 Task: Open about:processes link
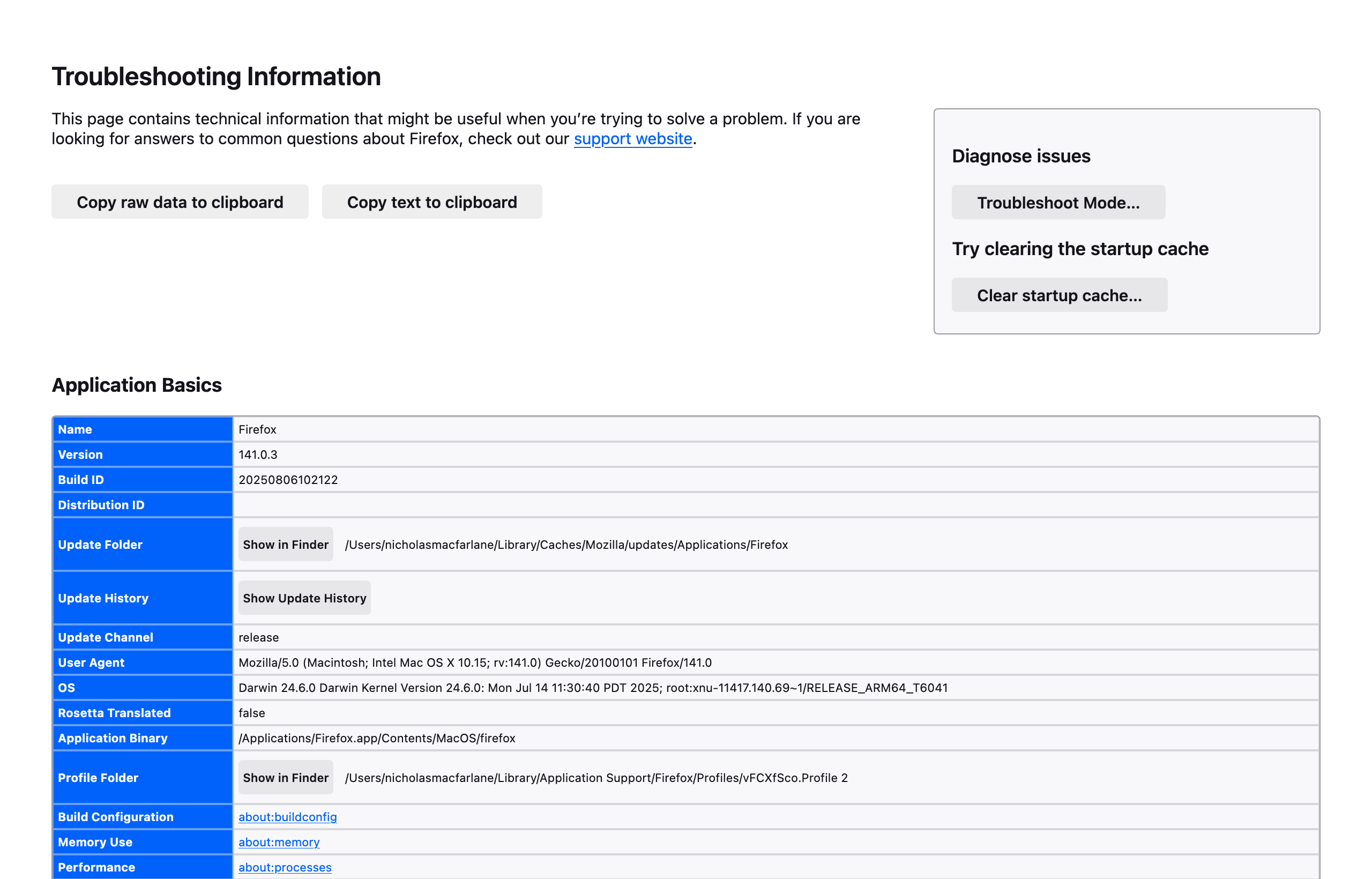coord(285,867)
